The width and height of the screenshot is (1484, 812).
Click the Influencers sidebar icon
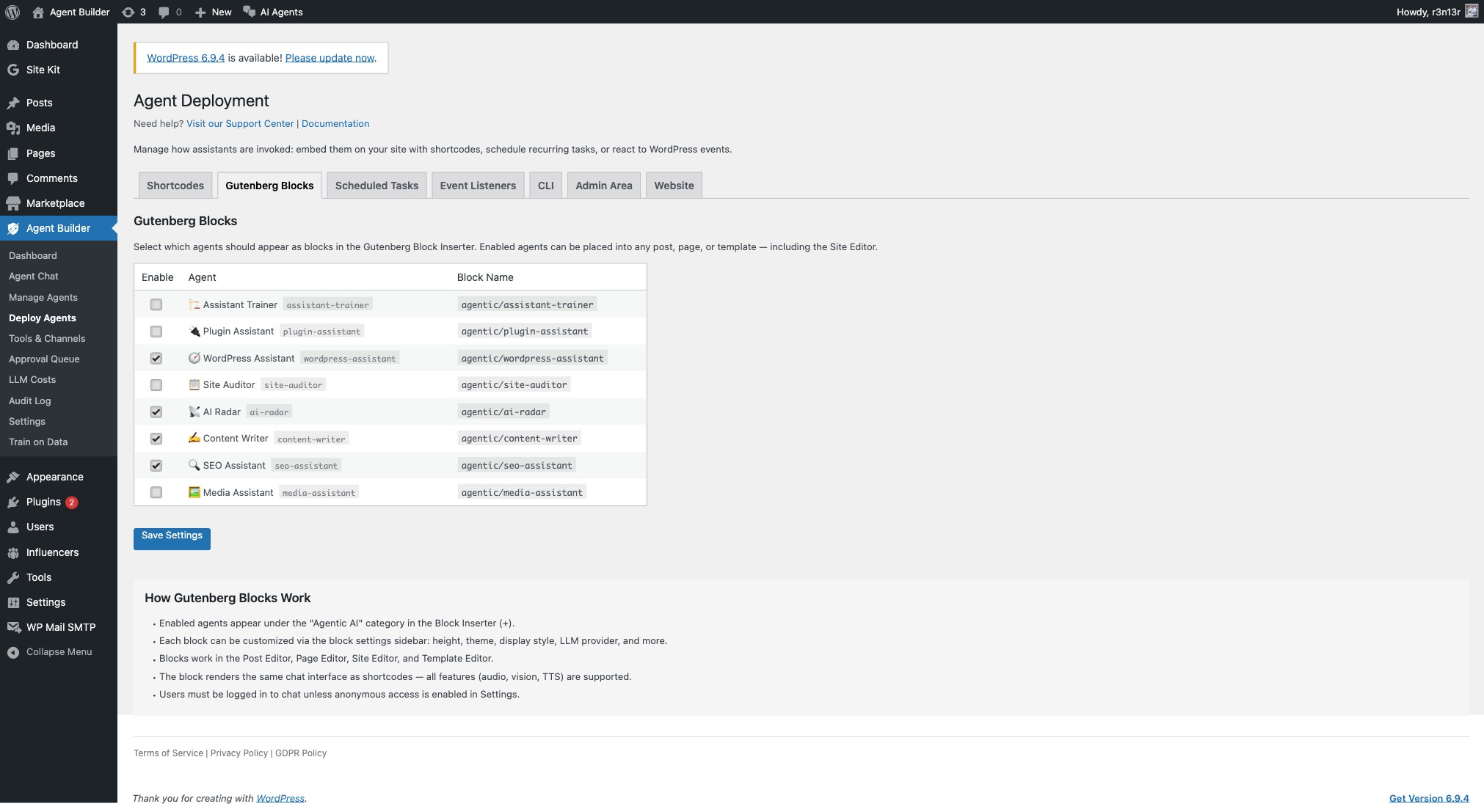click(x=13, y=552)
